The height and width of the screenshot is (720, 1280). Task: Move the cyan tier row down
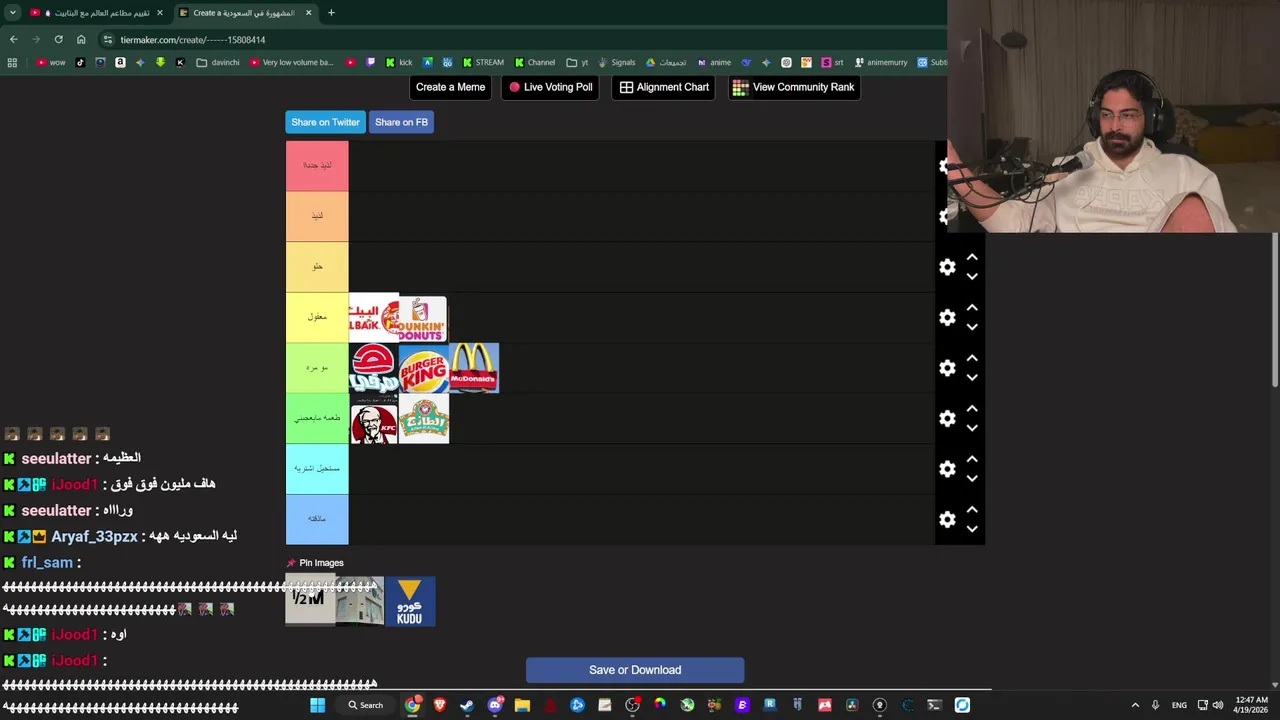tap(972, 479)
